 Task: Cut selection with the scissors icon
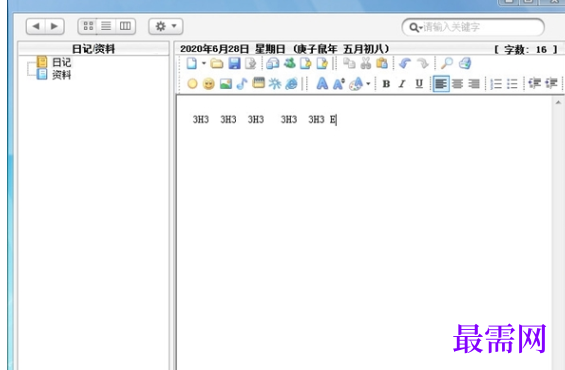(366, 63)
